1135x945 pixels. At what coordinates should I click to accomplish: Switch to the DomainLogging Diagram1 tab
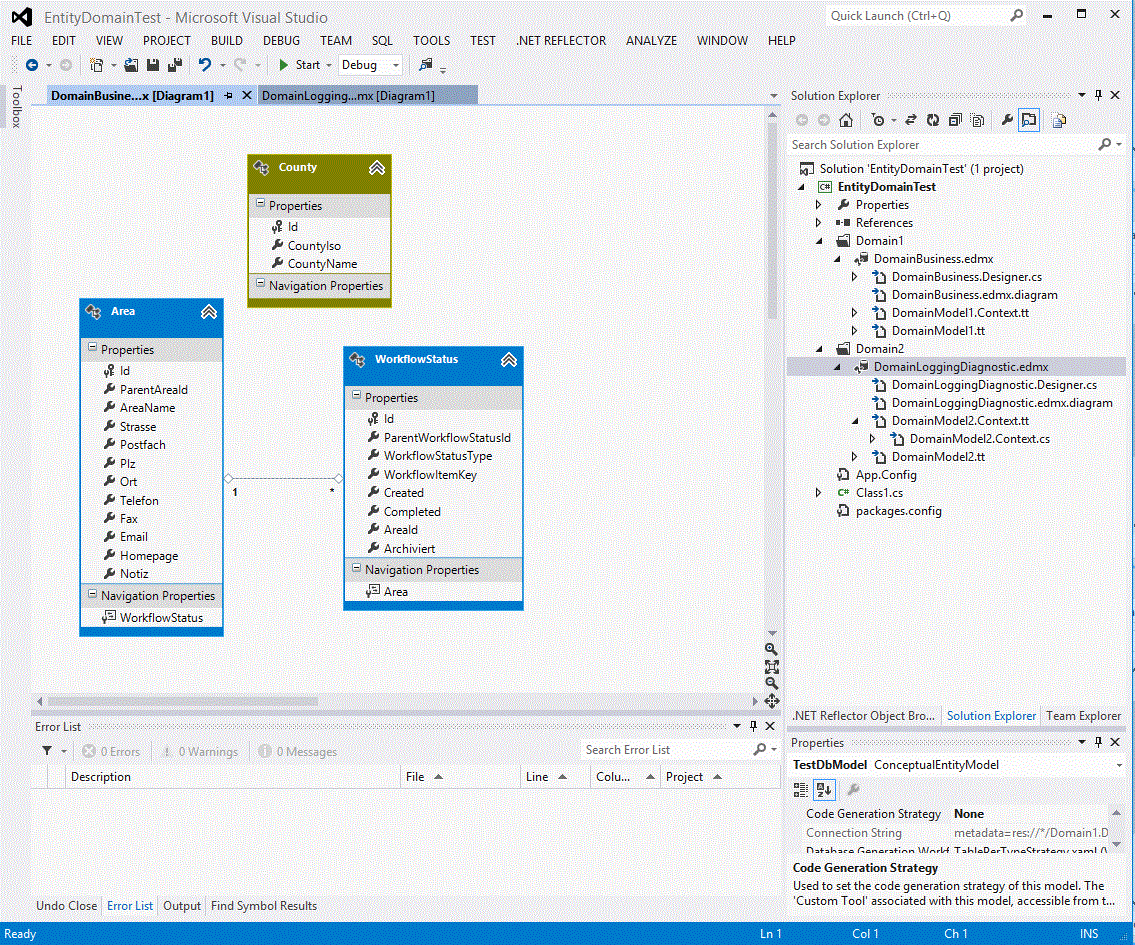[x=348, y=96]
